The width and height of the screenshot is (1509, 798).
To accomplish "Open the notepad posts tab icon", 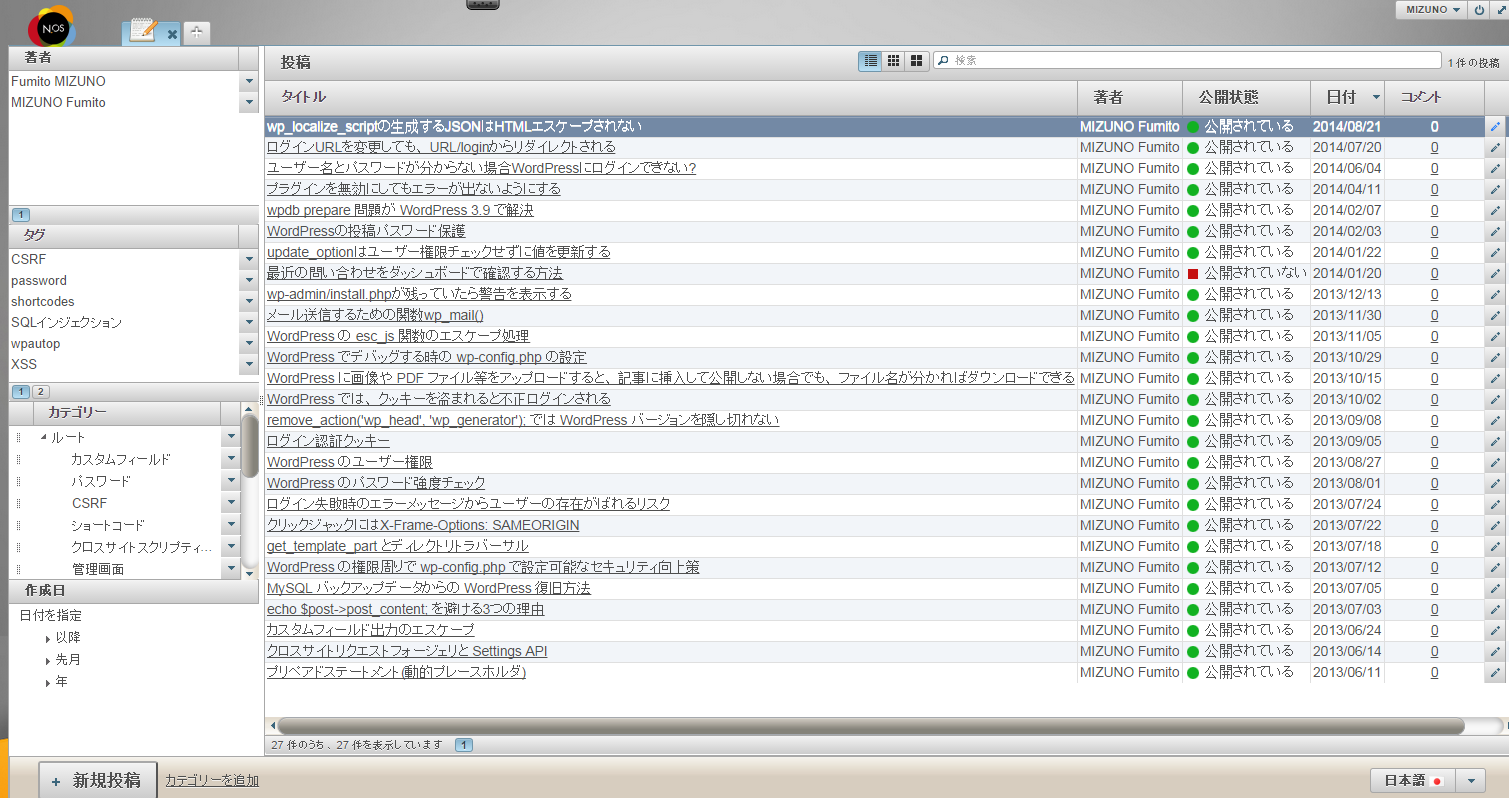I will tap(143, 31).
